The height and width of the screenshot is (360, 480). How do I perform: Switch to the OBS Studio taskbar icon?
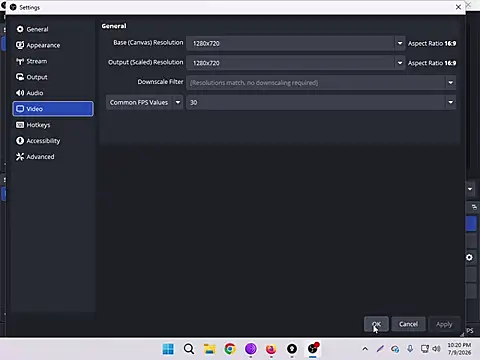[313, 349]
